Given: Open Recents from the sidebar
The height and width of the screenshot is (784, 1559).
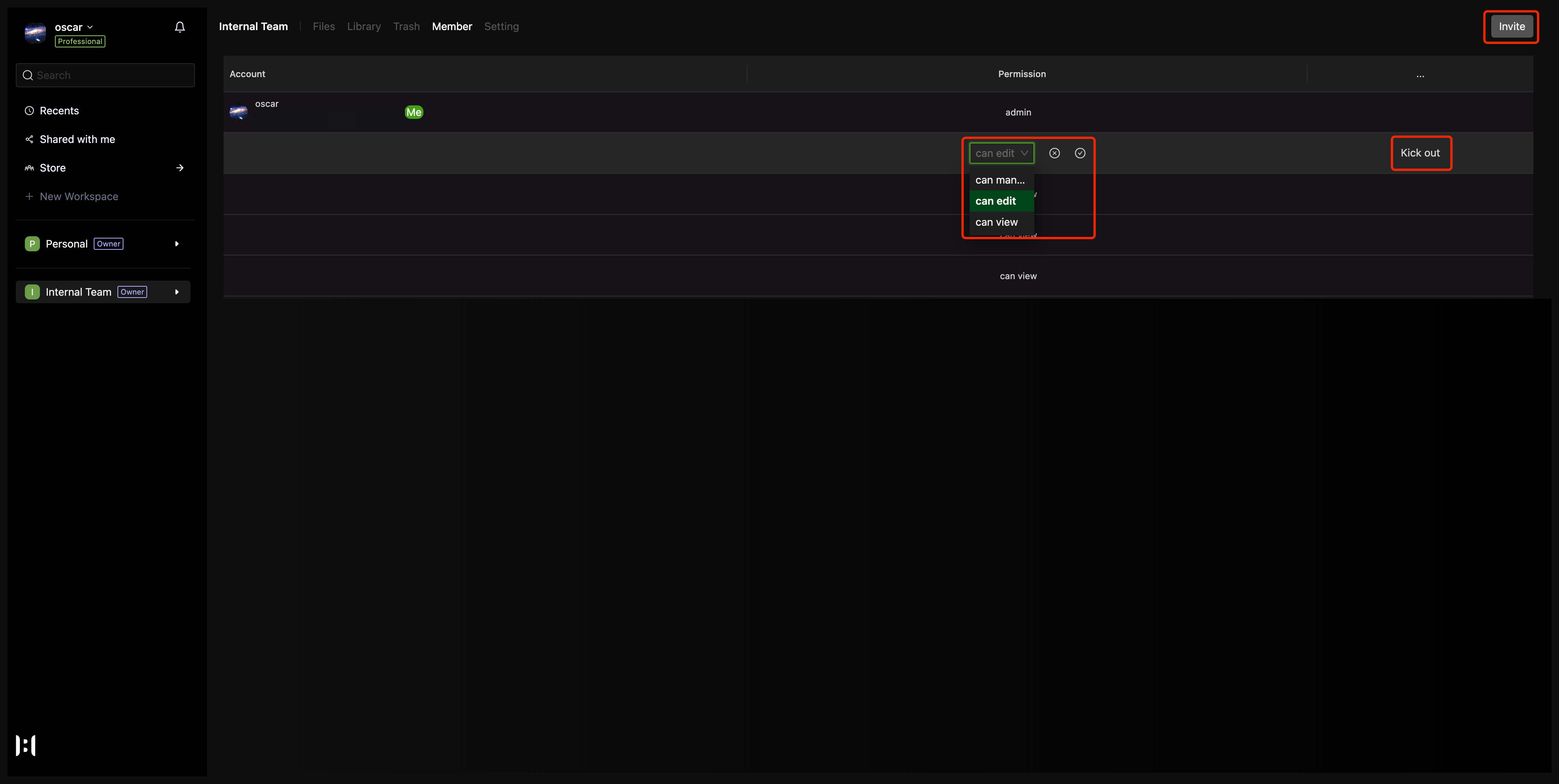Looking at the screenshot, I should point(59,111).
